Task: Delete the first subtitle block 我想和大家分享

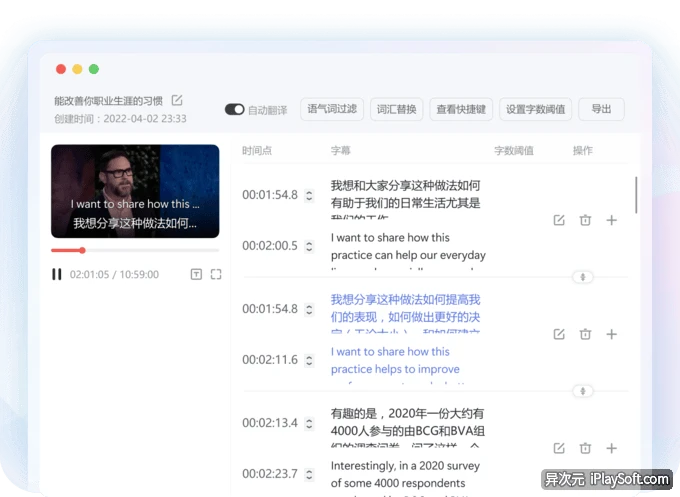Action: coord(585,220)
